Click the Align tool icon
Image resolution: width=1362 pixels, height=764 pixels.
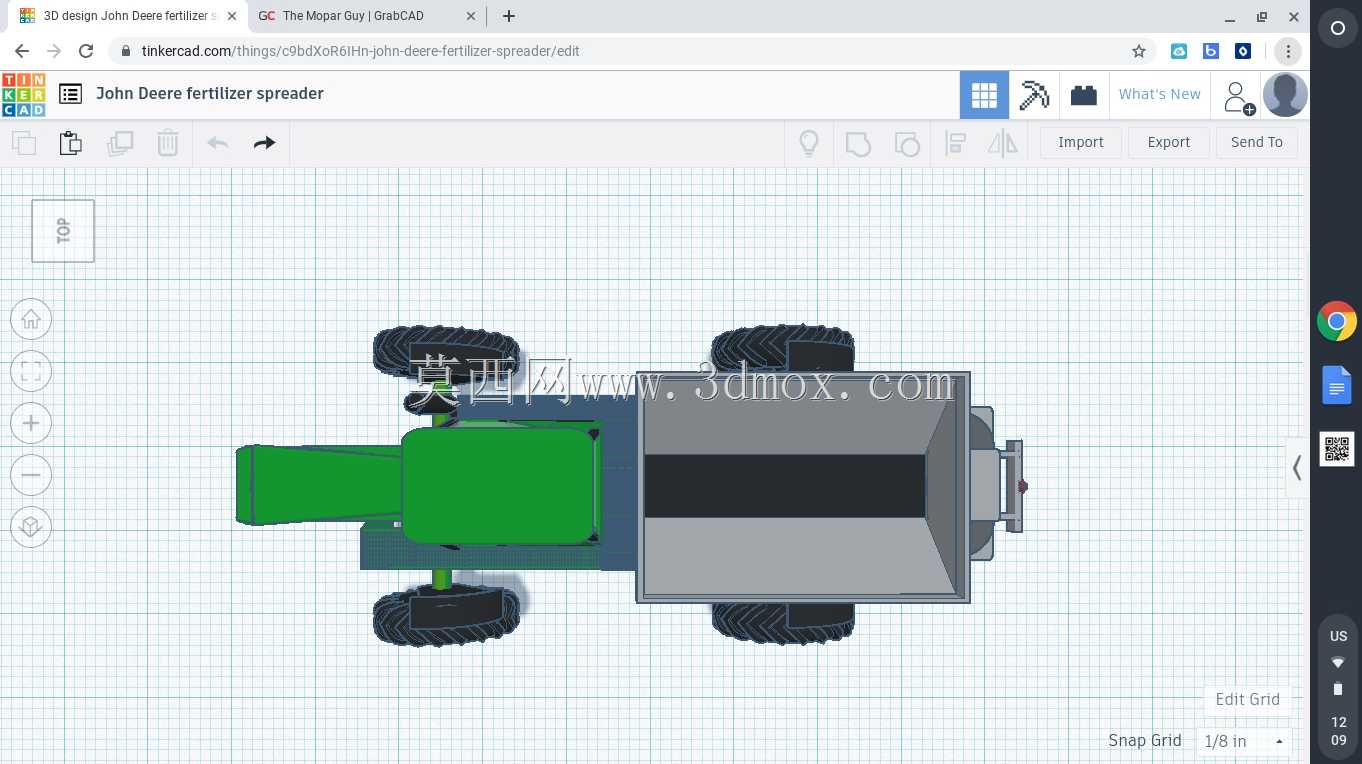(955, 143)
